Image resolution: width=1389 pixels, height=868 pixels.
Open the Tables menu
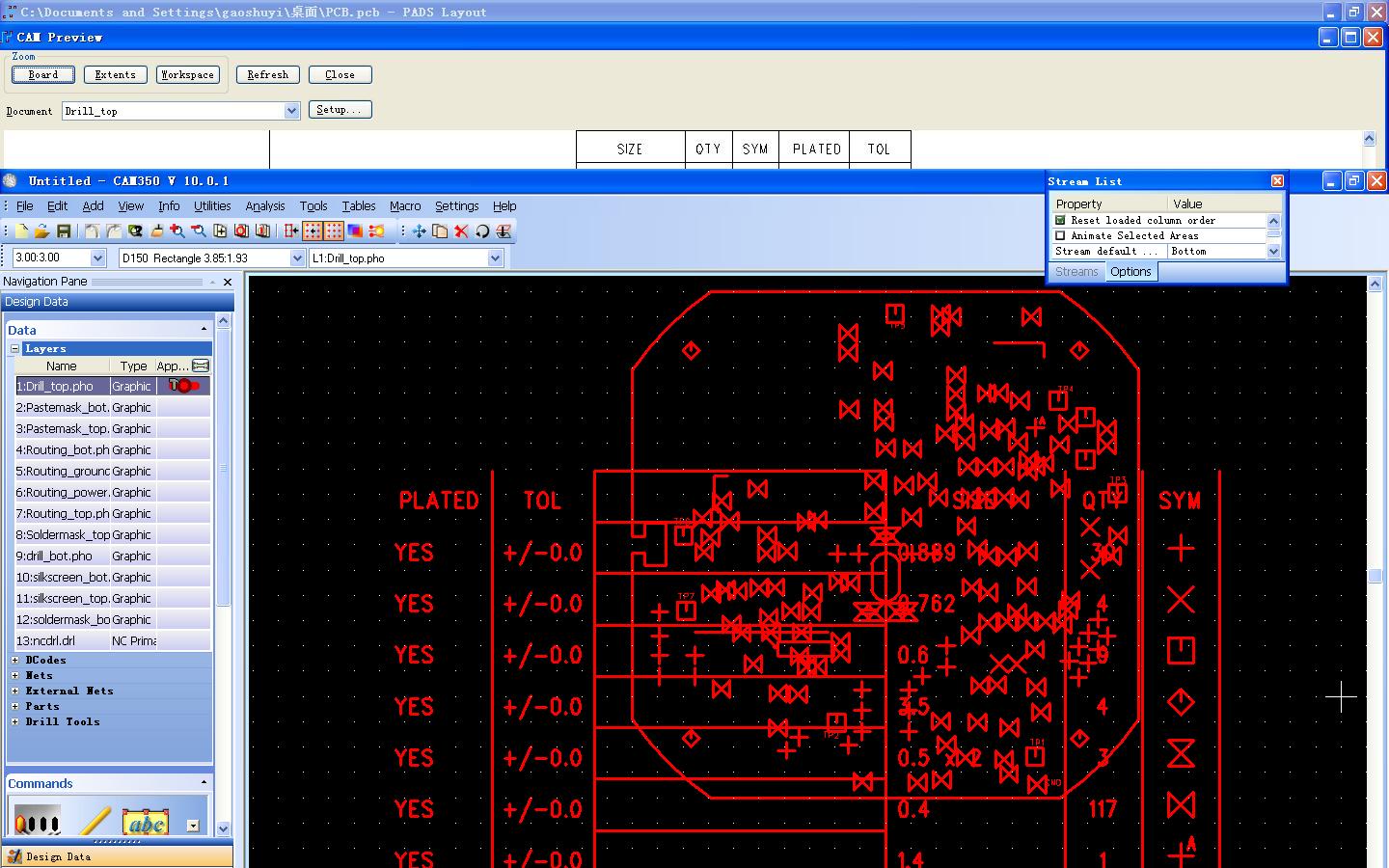pos(359,205)
